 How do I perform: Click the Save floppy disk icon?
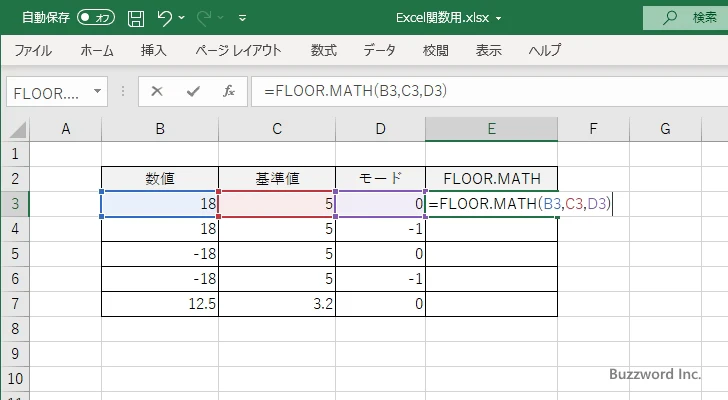point(136,18)
